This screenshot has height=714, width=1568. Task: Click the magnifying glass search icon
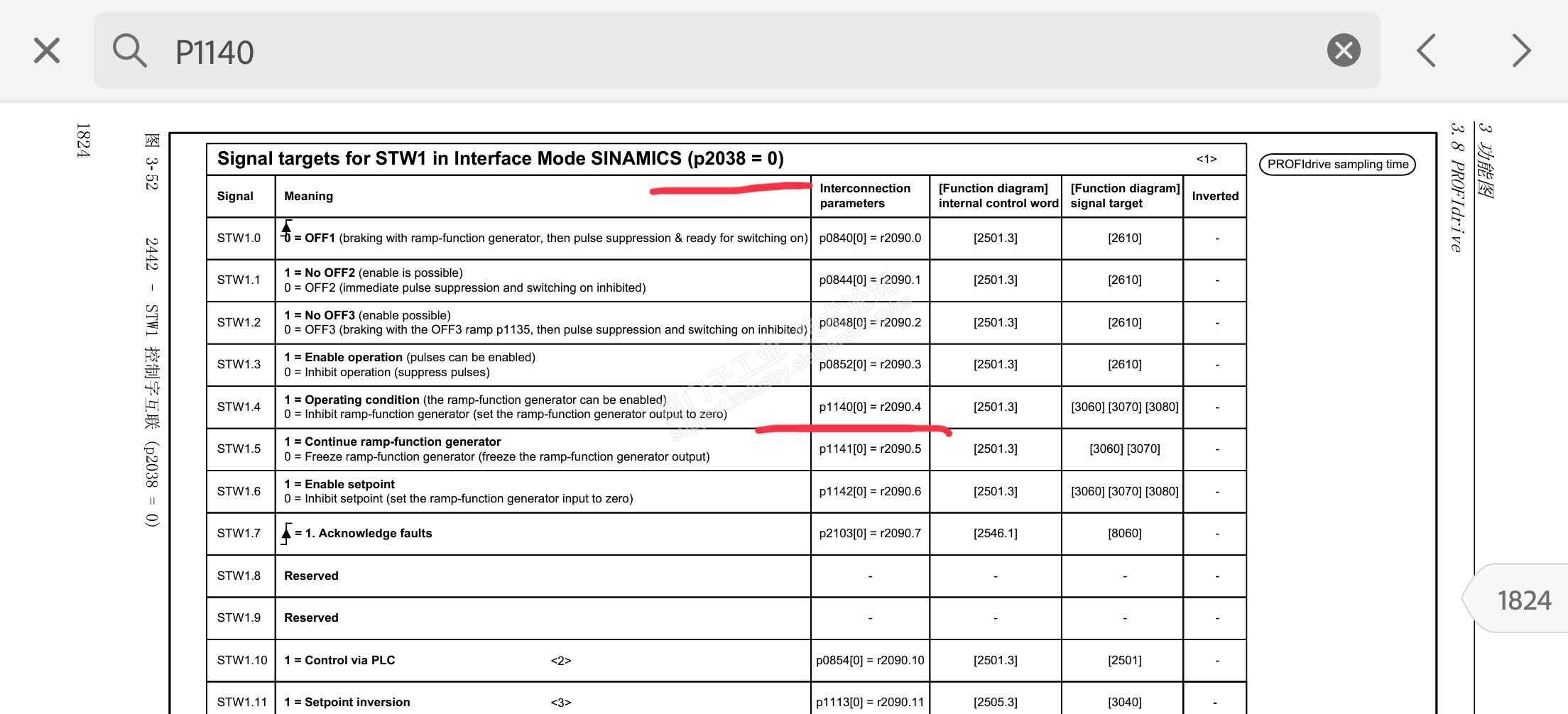click(x=129, y=50)
